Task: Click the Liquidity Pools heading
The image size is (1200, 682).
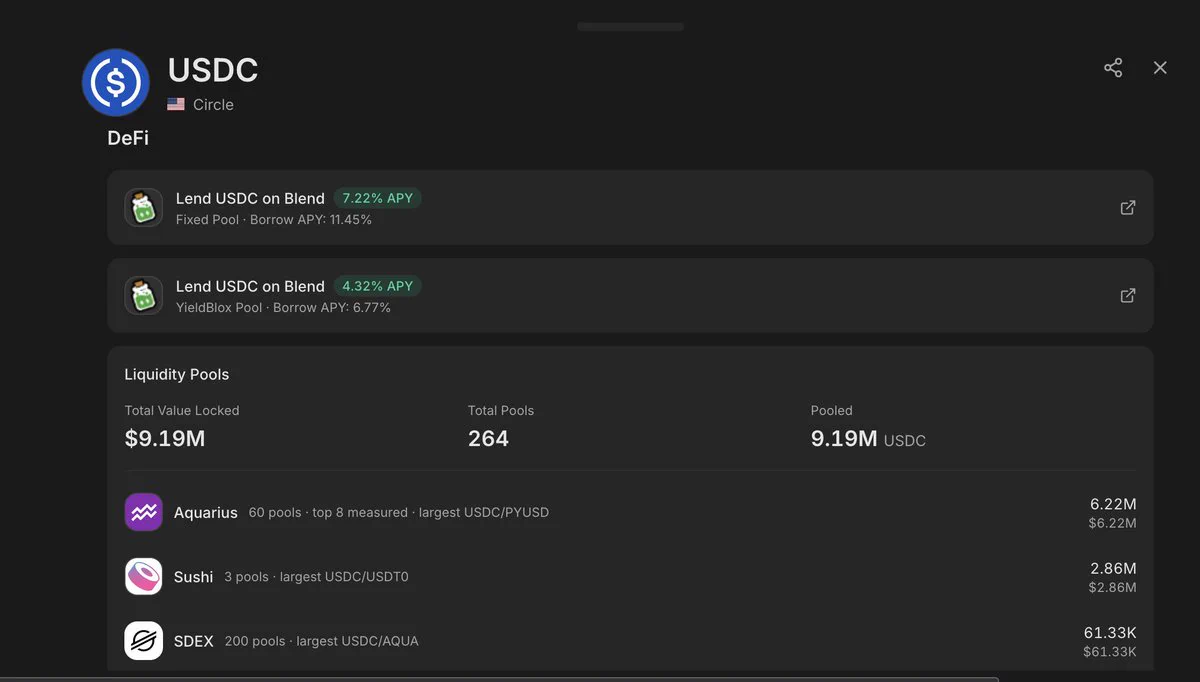Action: pos(177,374)
